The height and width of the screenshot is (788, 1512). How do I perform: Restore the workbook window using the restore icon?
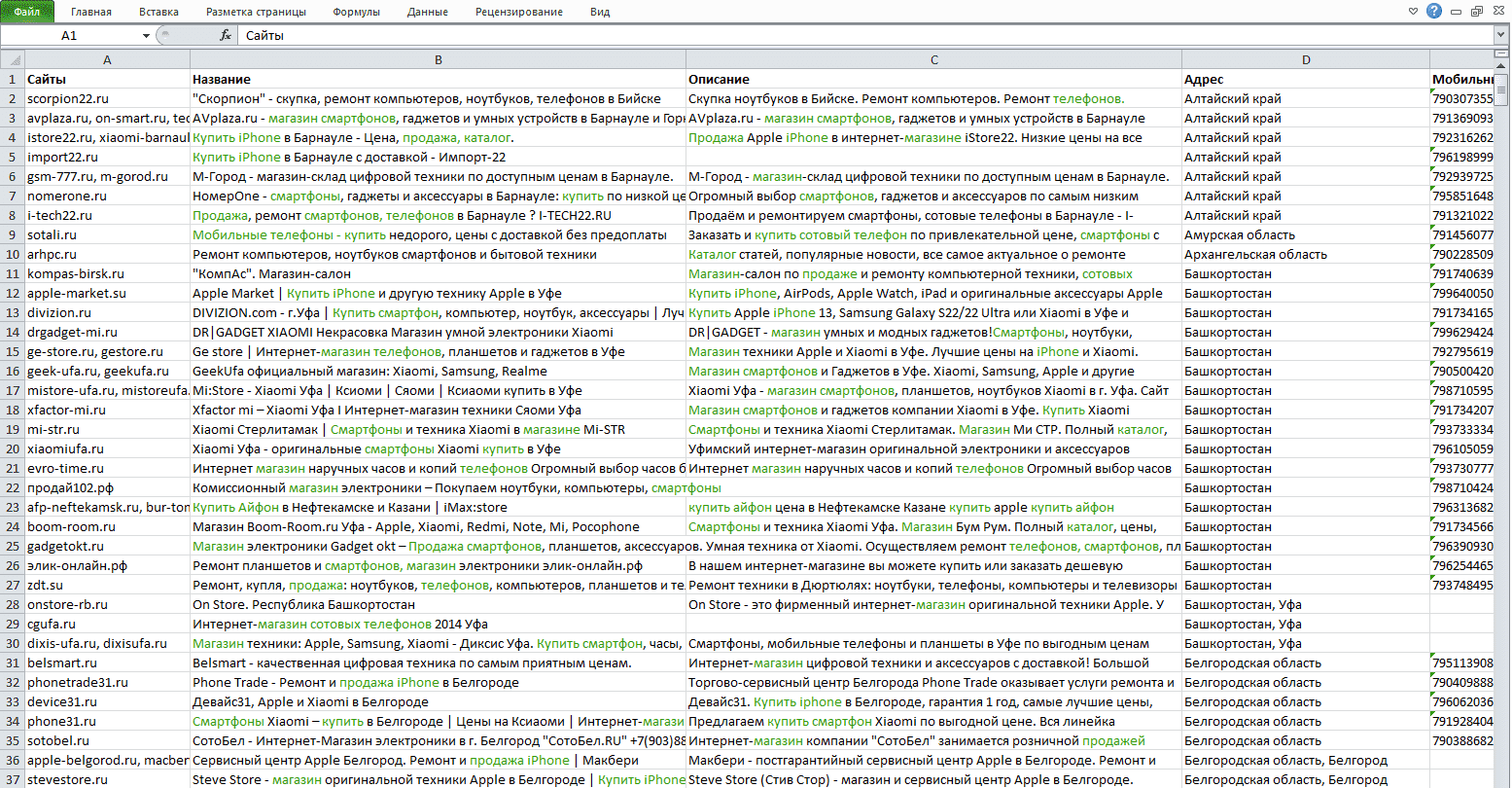[1477, 12]
